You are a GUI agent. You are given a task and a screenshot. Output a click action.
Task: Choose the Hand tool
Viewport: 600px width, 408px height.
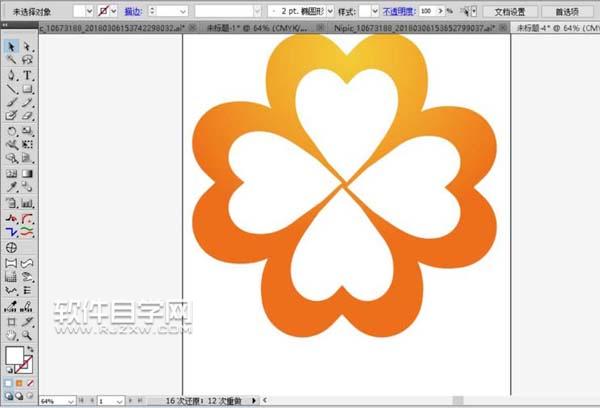coord(11,335)
